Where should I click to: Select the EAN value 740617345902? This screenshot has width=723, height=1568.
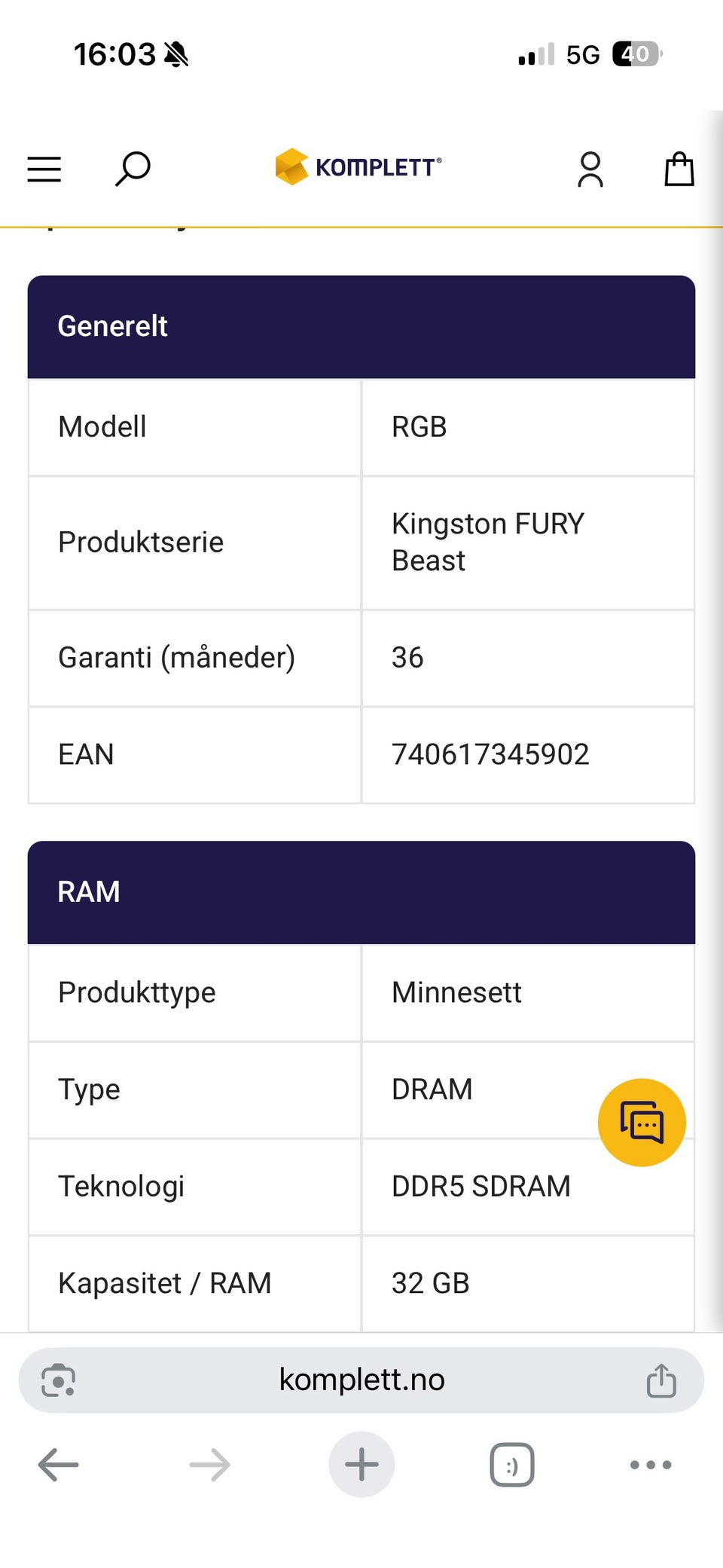click(490, 754)
